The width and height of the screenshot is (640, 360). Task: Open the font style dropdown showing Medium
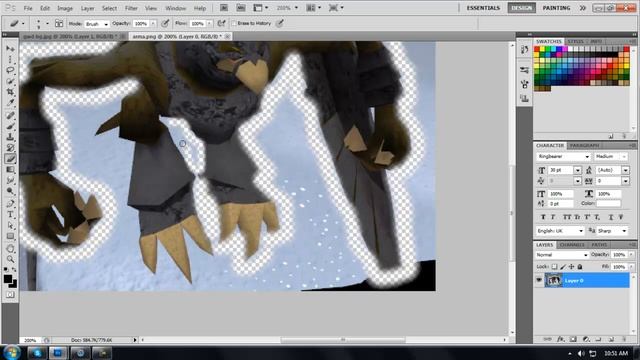[x=611, y=157]
